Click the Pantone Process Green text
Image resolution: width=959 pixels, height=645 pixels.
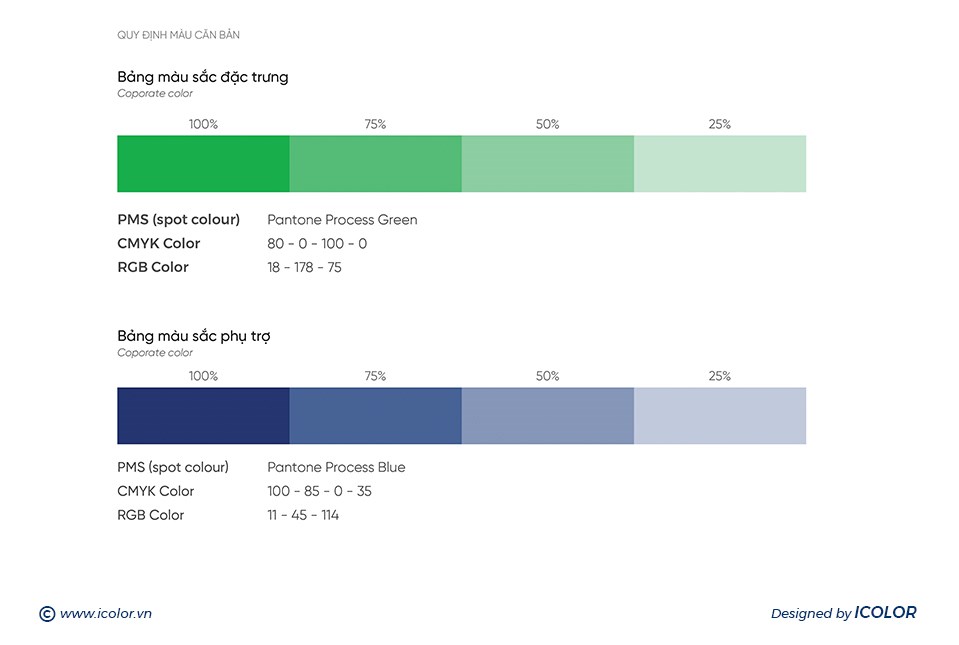point(342,220)
